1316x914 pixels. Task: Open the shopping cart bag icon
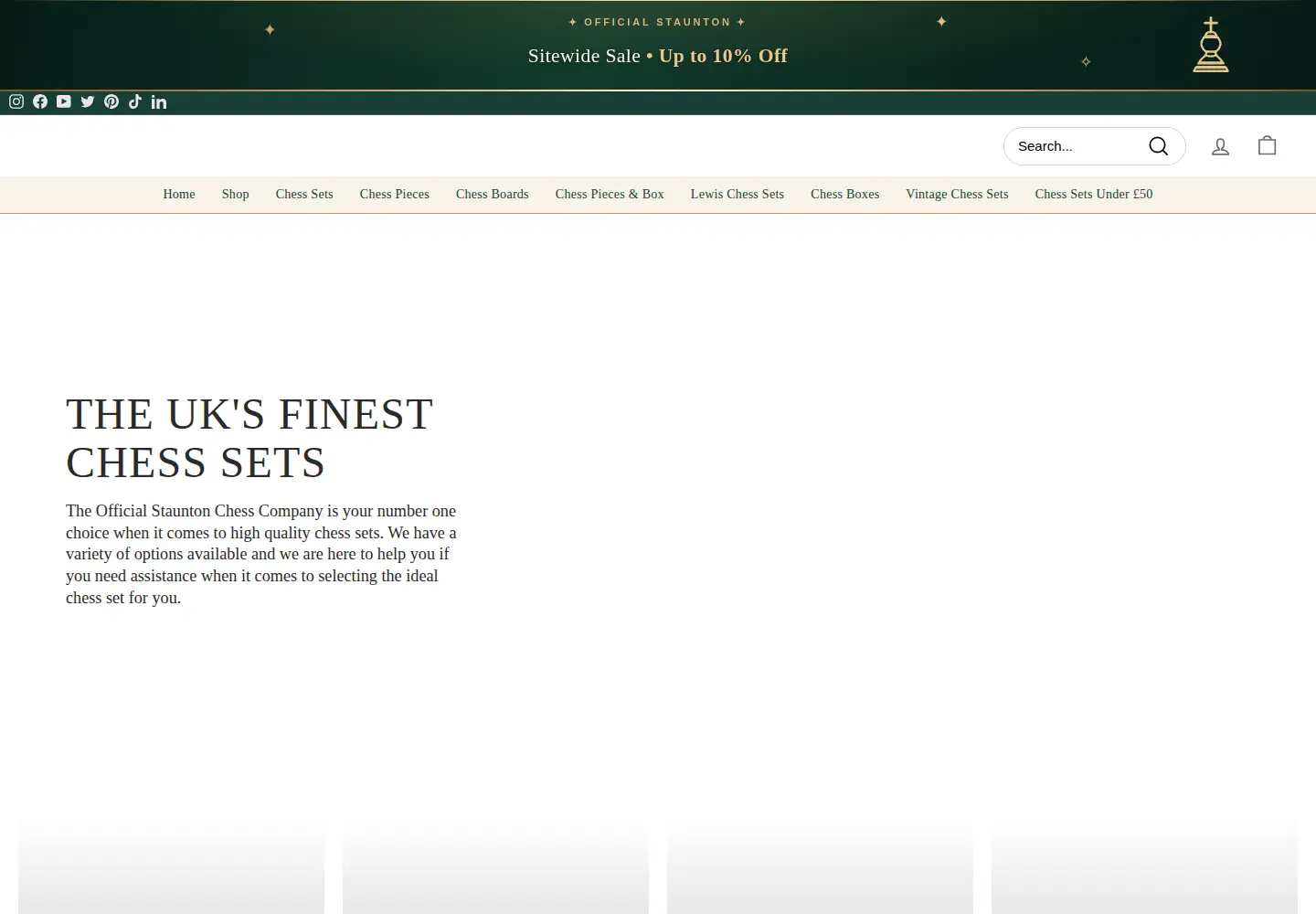(x=1267, y=145)
